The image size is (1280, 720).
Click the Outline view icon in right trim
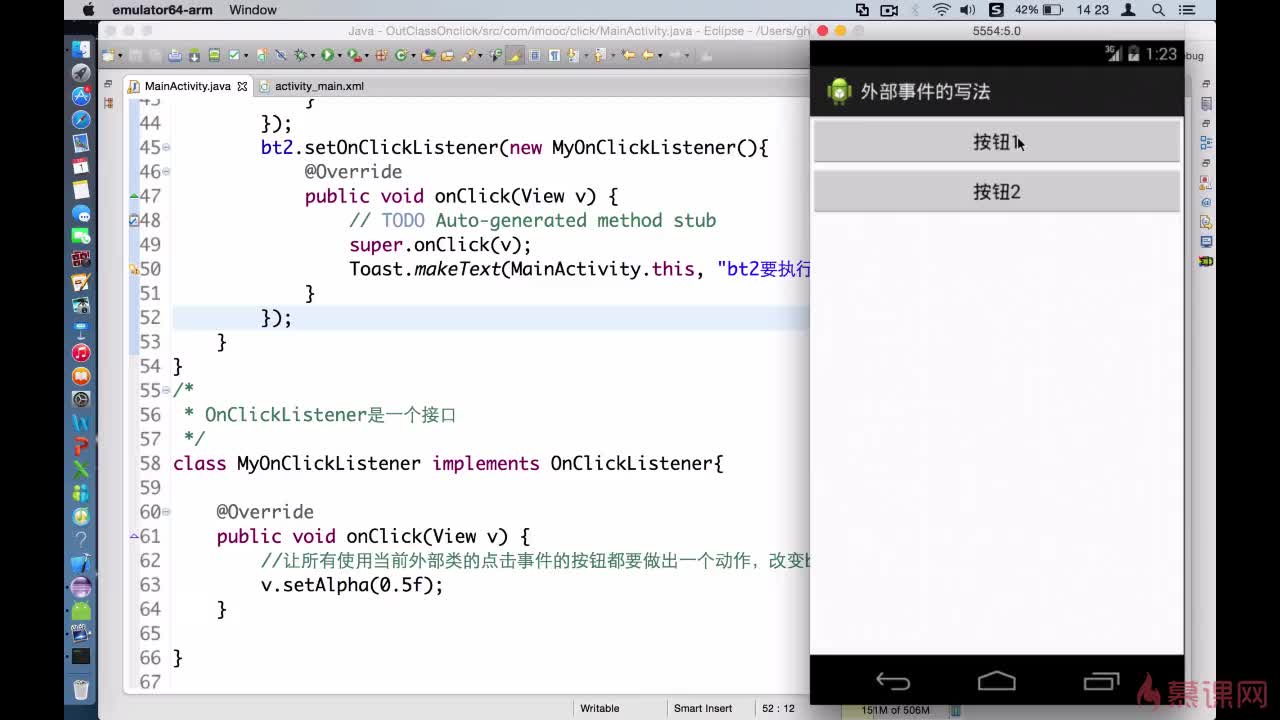coord(1206,142)
